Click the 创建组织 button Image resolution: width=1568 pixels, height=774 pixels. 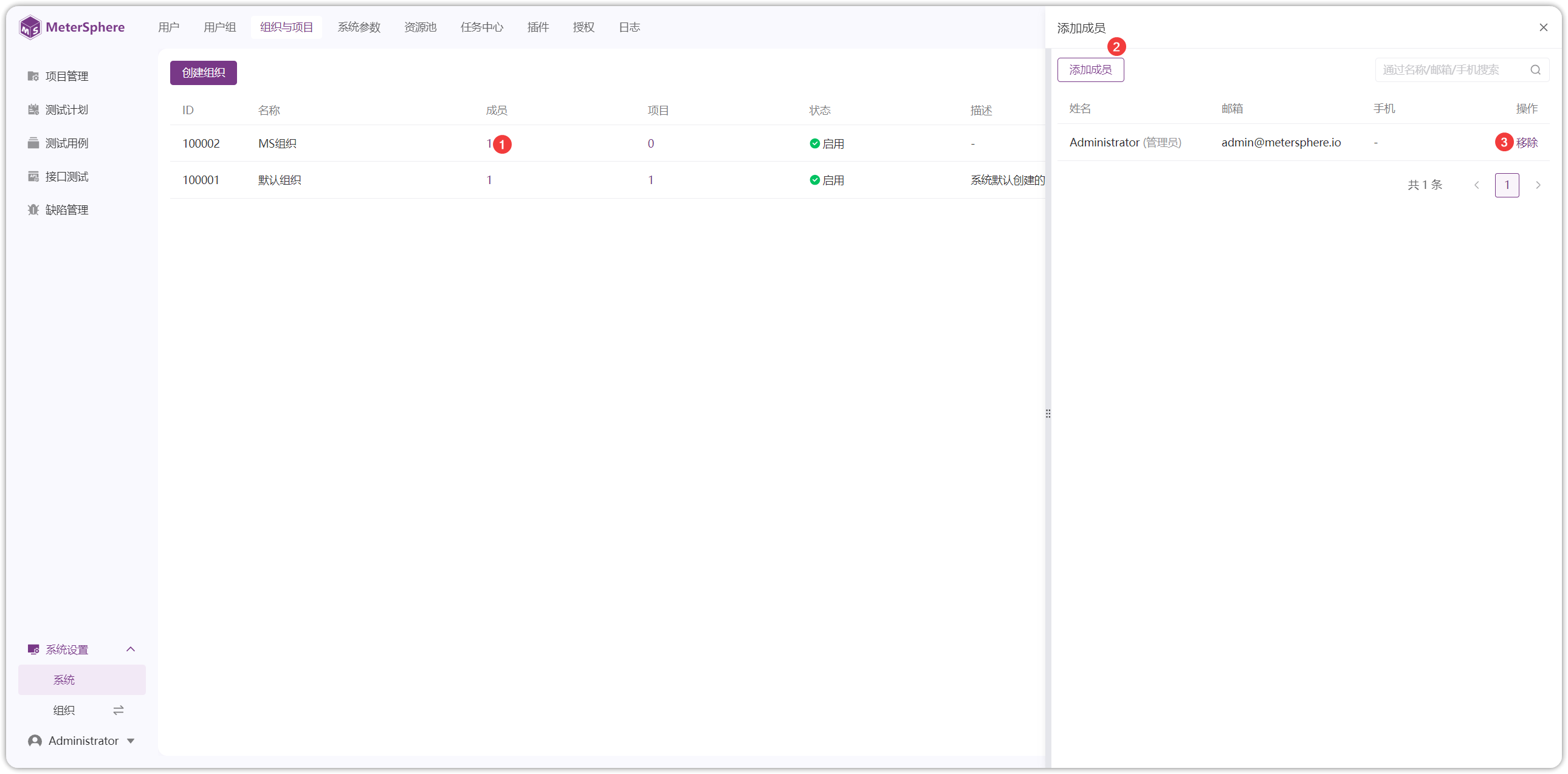pos(204,73)
